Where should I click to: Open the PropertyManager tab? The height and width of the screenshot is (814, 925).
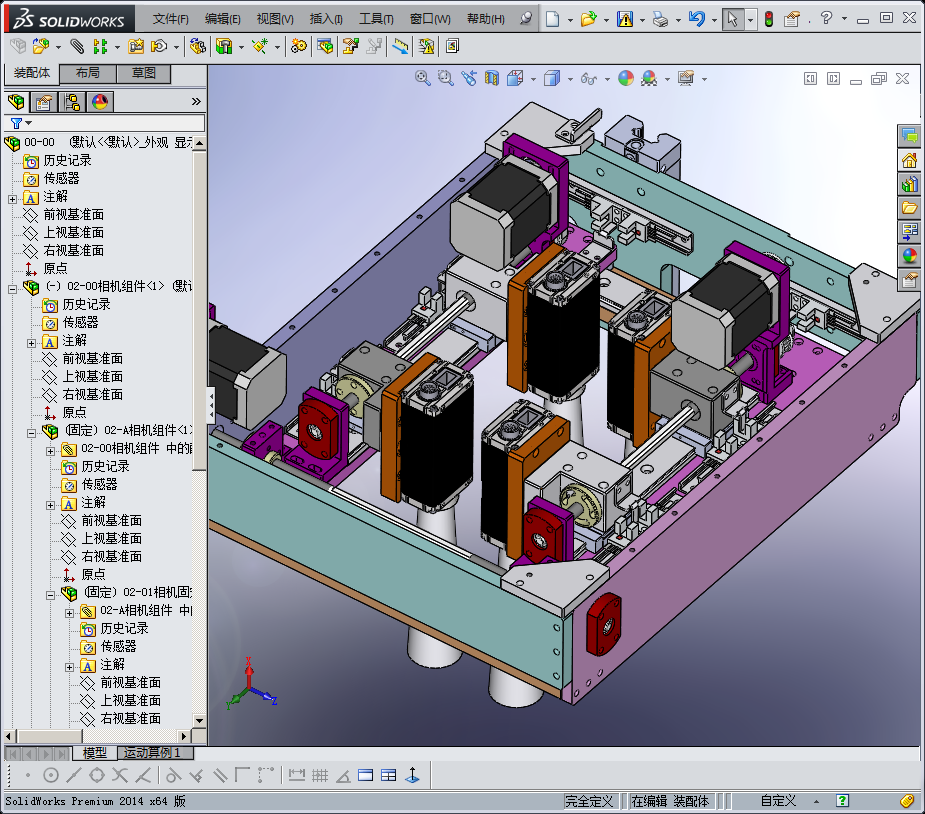[x=43, y=102]
